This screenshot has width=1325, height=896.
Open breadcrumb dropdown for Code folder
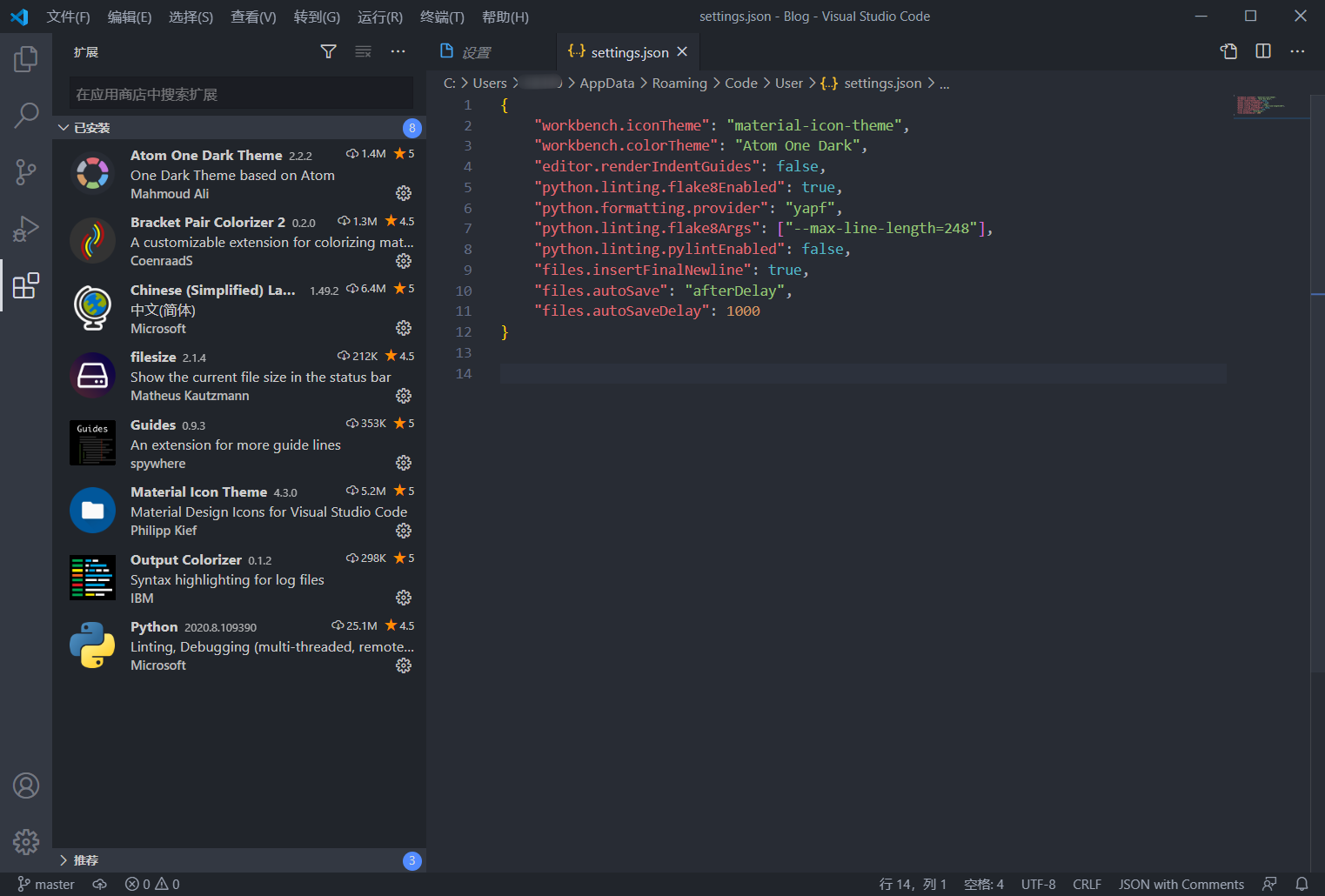tap(741, 84)
